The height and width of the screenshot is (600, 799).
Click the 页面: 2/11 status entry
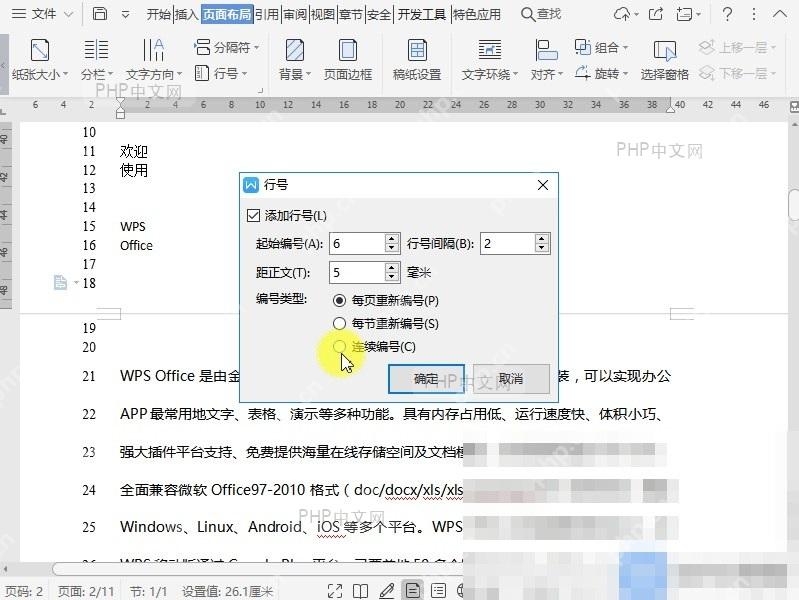point(86,591)
